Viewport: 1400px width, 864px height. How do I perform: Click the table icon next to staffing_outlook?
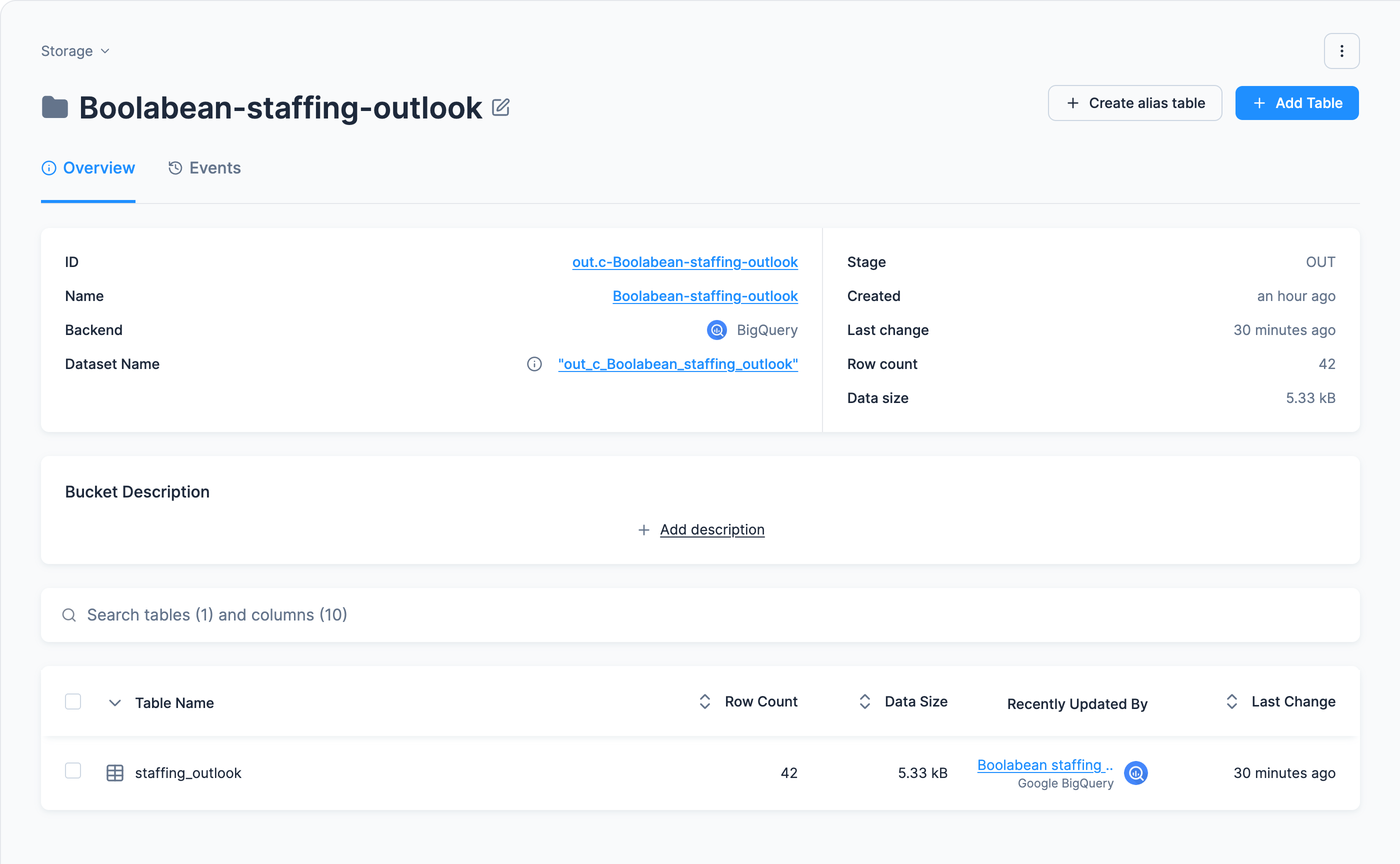115,773
